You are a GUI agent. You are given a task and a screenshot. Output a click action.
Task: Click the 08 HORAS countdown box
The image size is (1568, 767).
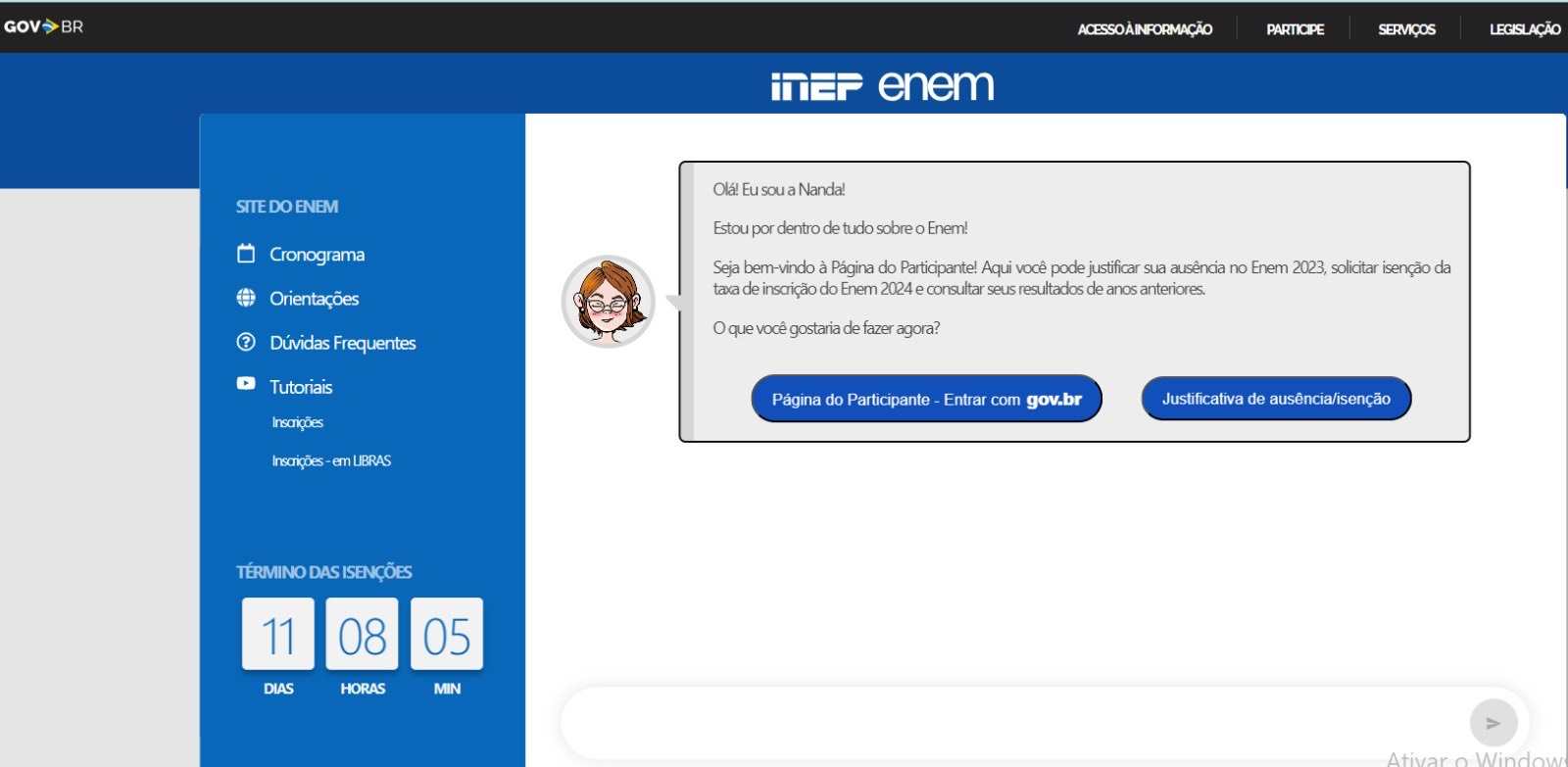pyautogui.click(x=363, y=634)
